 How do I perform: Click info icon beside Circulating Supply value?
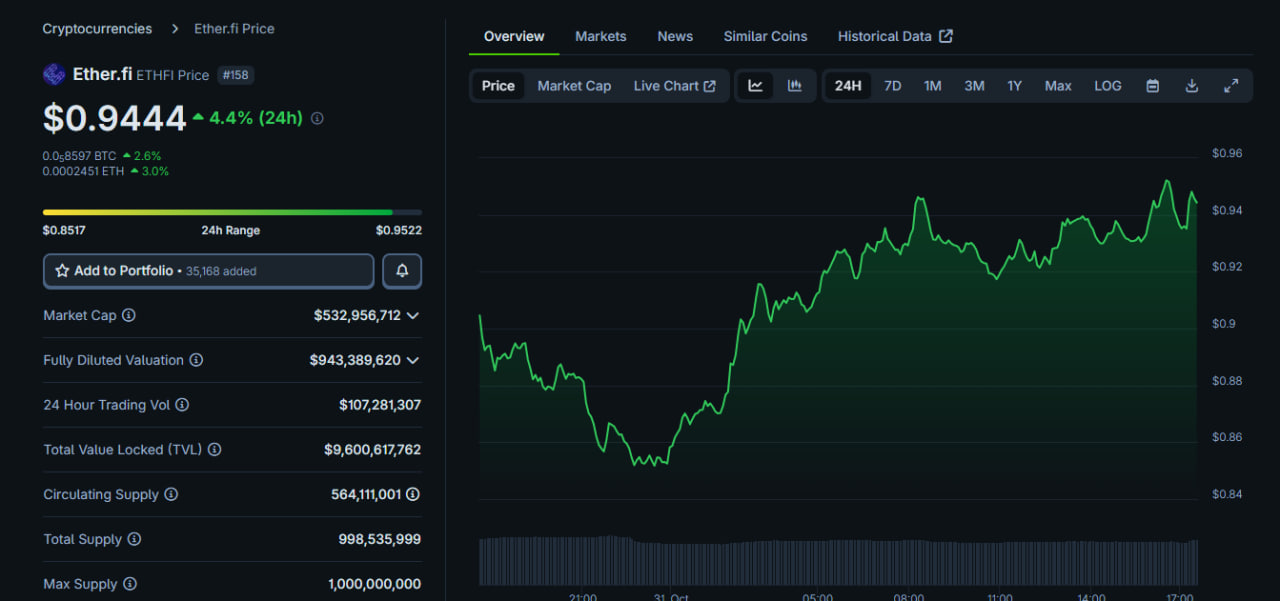coord(413,494)
